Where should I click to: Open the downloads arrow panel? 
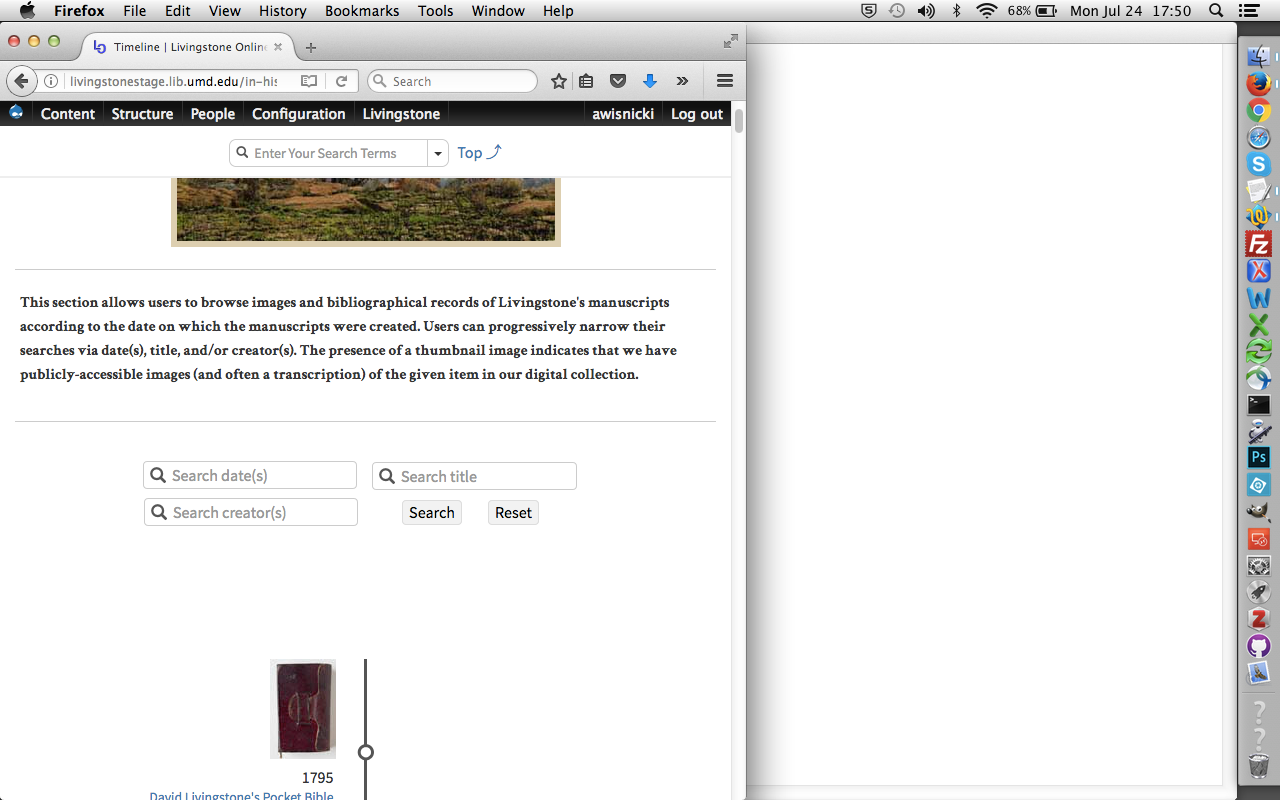click(x=650, y=81)
